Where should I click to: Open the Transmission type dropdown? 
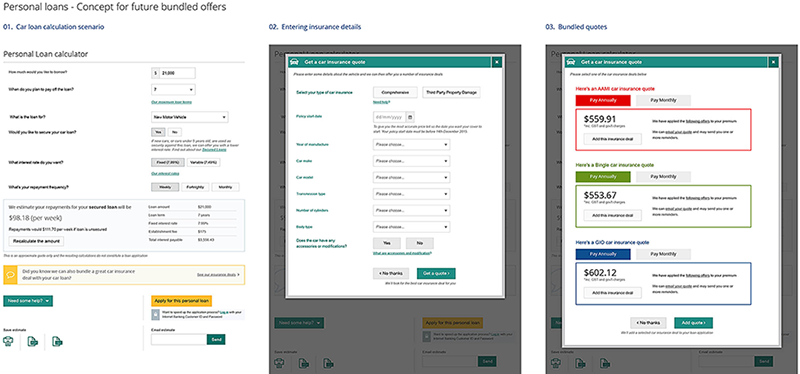tap(411, 194)
